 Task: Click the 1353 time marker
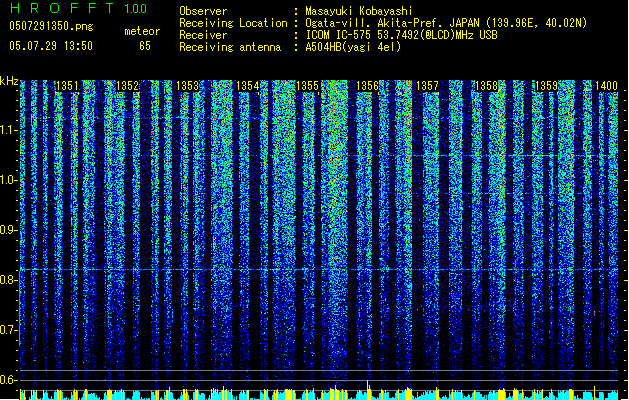click(x=187, y=86)
